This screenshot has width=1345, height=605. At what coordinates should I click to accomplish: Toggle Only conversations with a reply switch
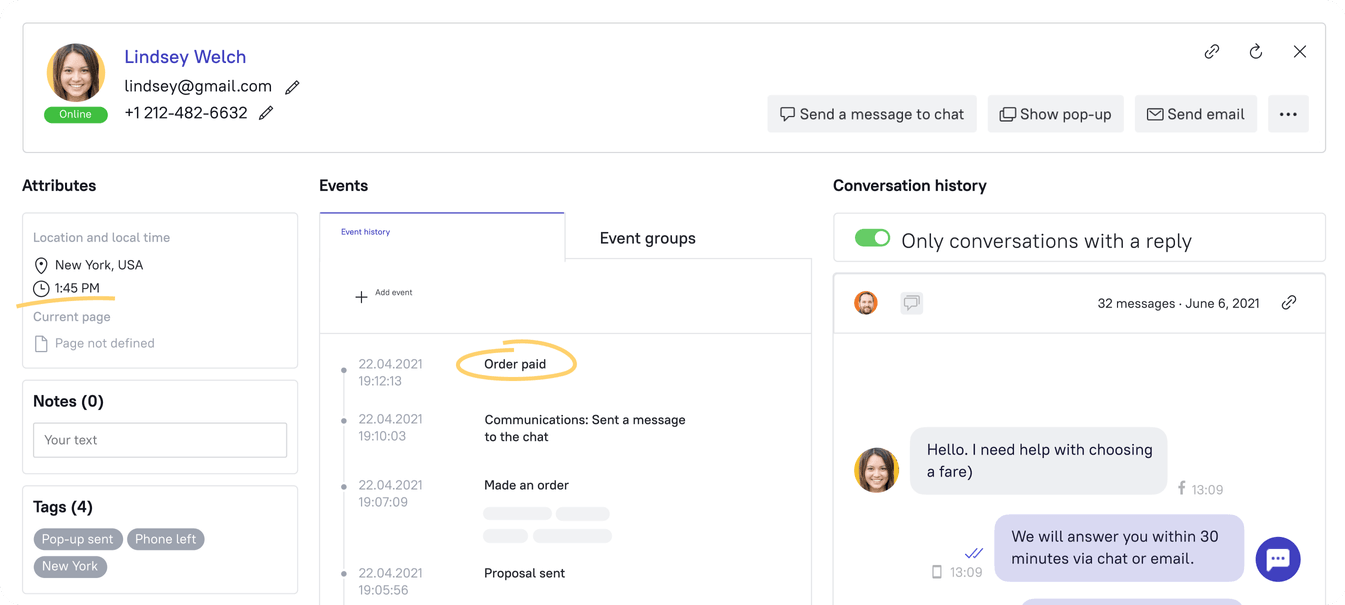coord(872,239)
